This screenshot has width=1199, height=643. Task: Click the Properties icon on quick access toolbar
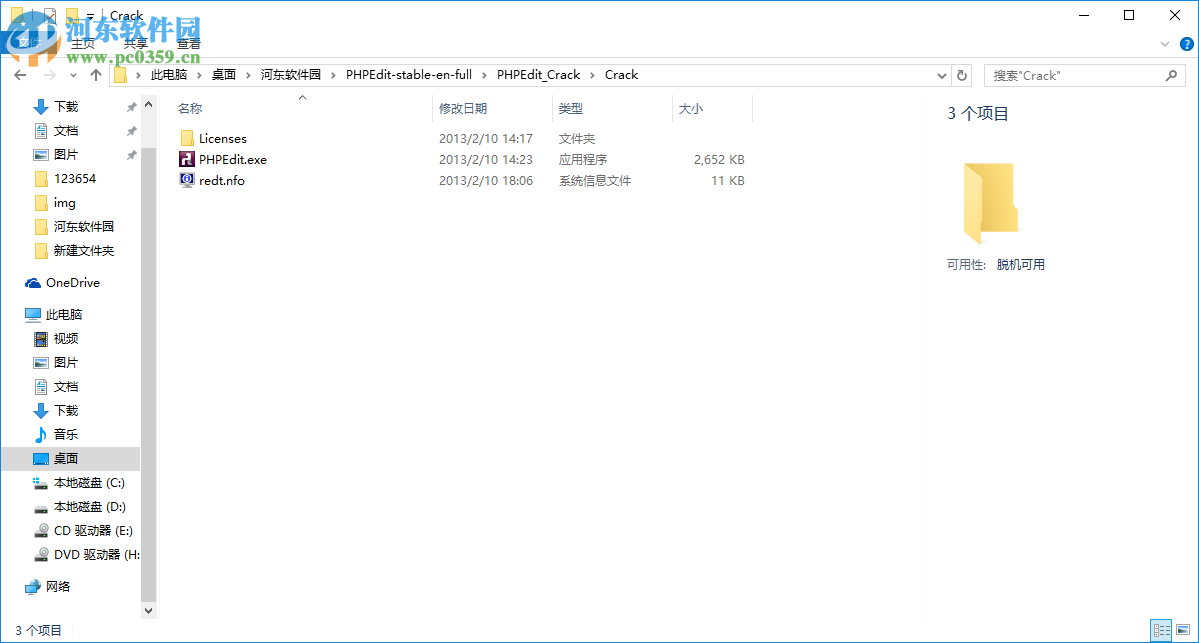coord(49,14)
